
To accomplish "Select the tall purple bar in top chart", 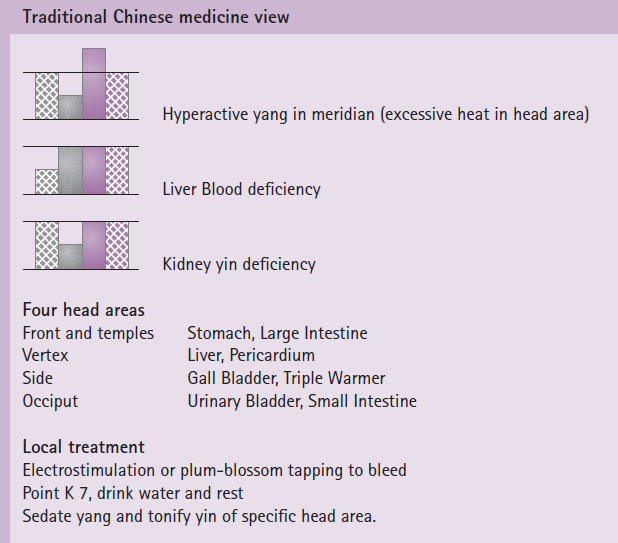I will point(94,84).
